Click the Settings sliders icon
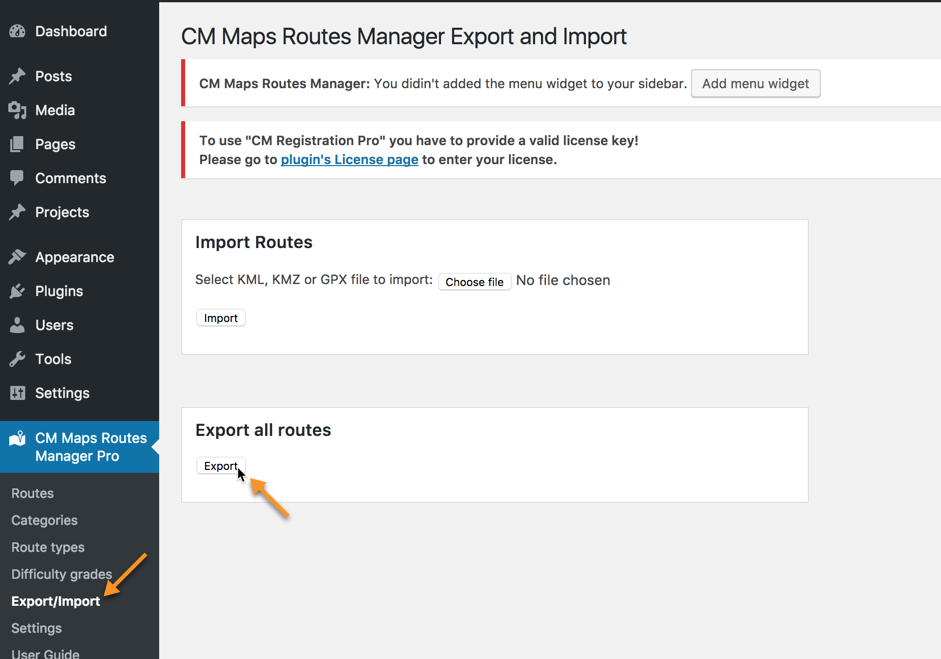This screenshot has height=659, width=941. click(17, 393)
